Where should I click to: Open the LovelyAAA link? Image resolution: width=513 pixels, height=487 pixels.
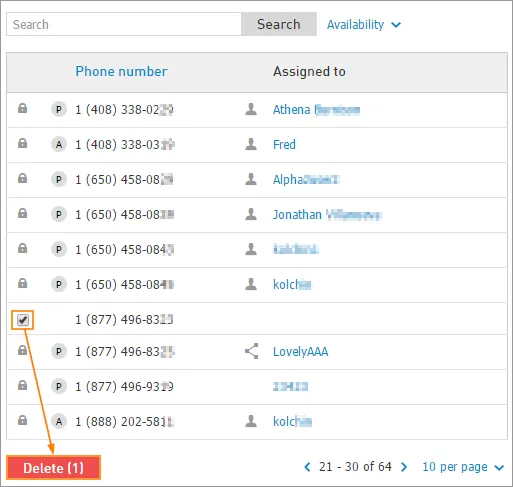[x=301, y=352]
